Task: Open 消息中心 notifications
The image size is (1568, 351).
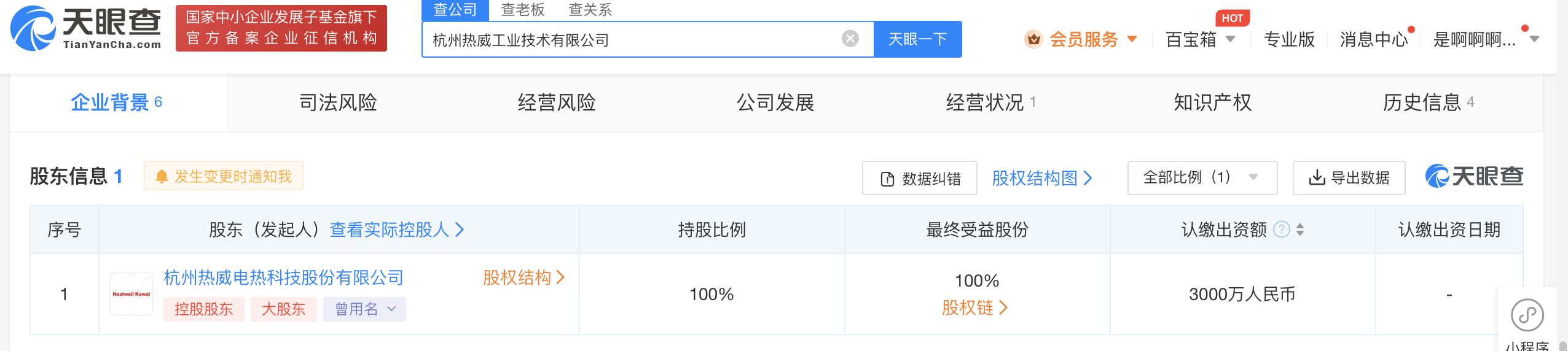Action: (x=1374, y=39)
